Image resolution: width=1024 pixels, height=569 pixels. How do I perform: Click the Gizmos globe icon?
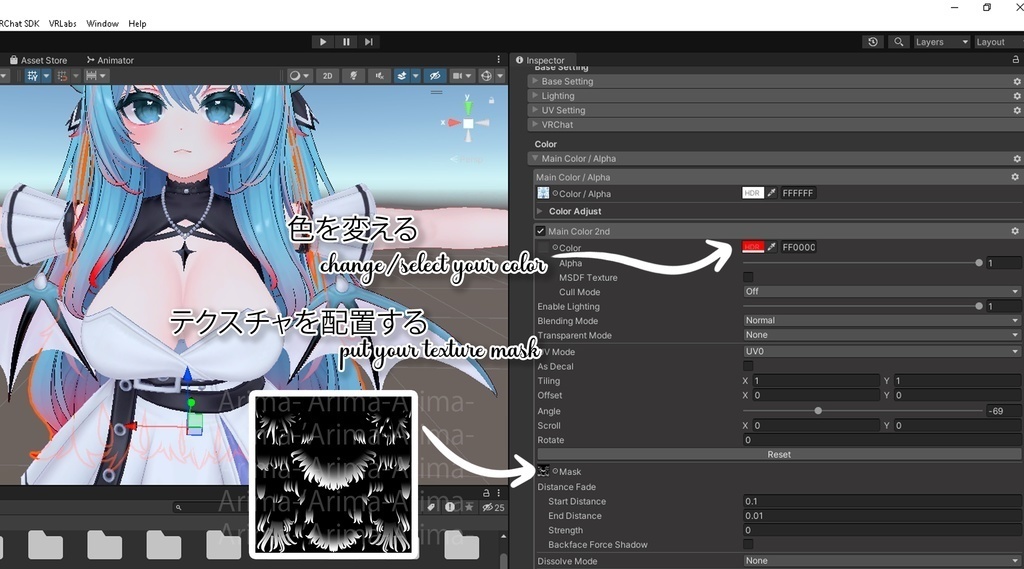(486, 76)
